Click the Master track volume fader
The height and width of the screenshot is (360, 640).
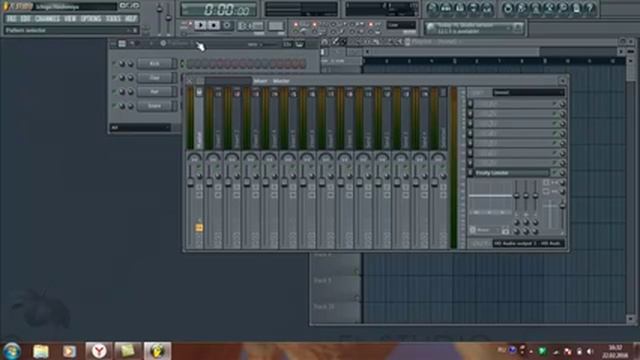click(x=191, y=183)
